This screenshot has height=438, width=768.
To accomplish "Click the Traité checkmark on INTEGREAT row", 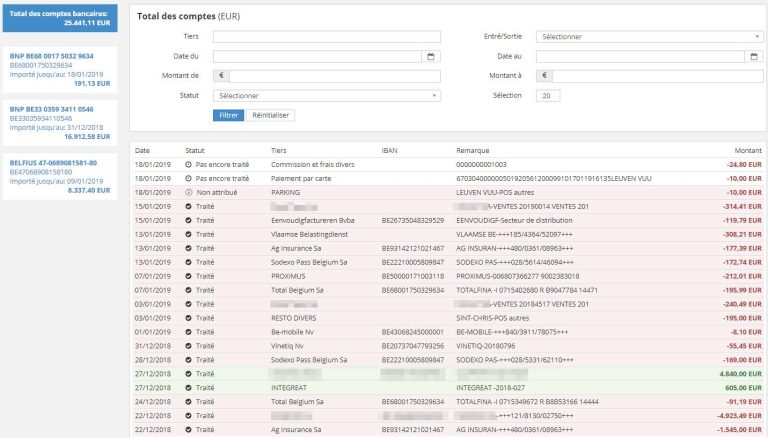I will tap(189, 387).
